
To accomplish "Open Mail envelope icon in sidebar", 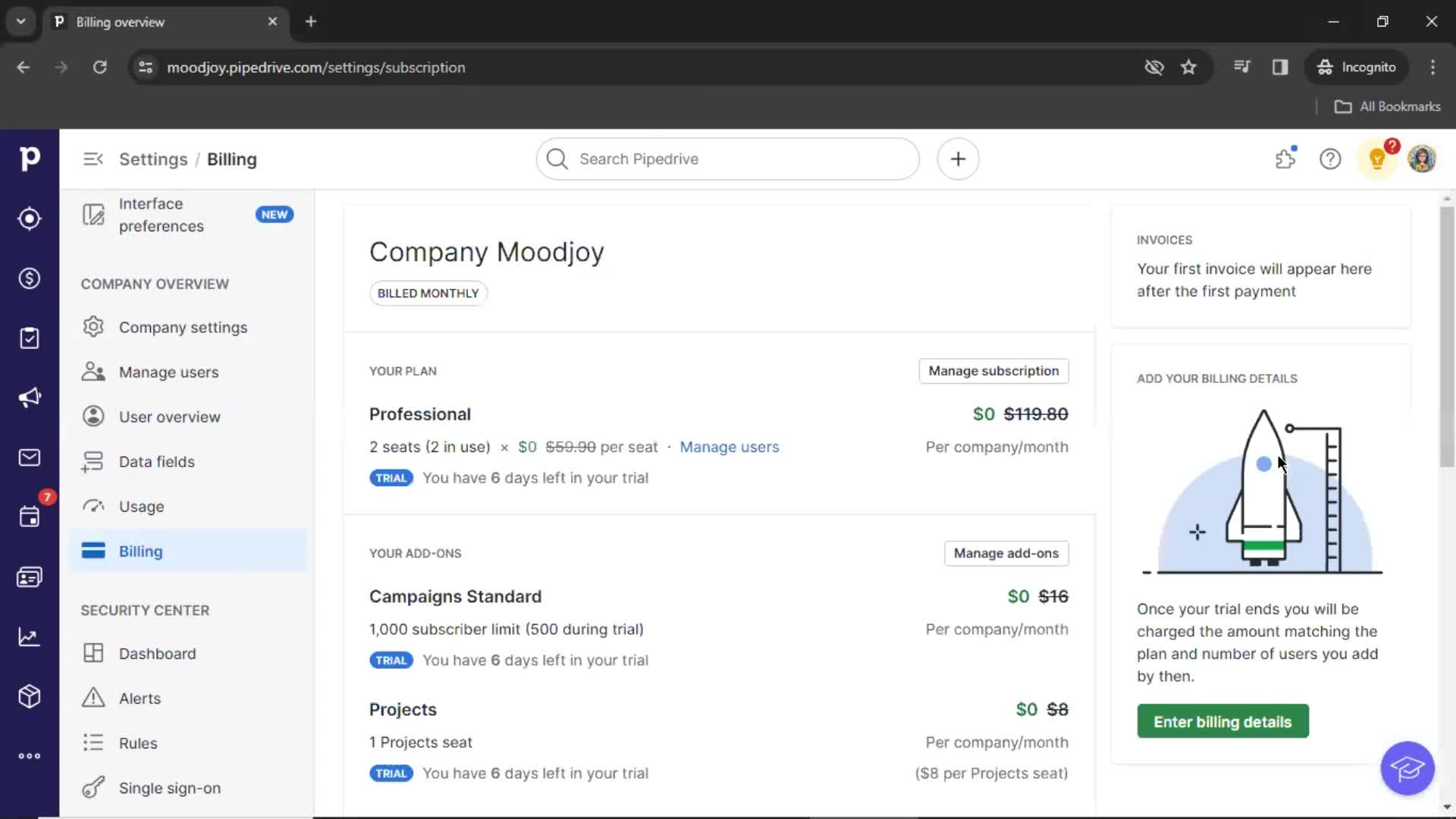I will click(30, 457).
